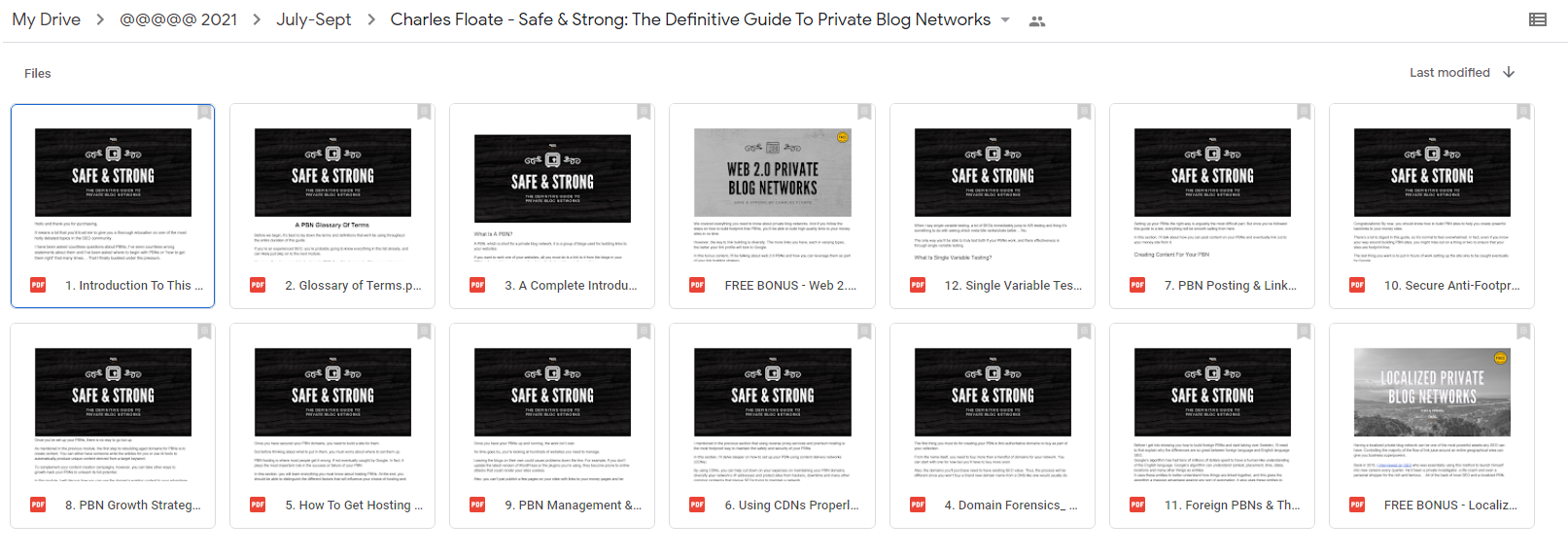
Task: Select file name 6. Using CDNs Properl...
Action: (x=792, y=505)
